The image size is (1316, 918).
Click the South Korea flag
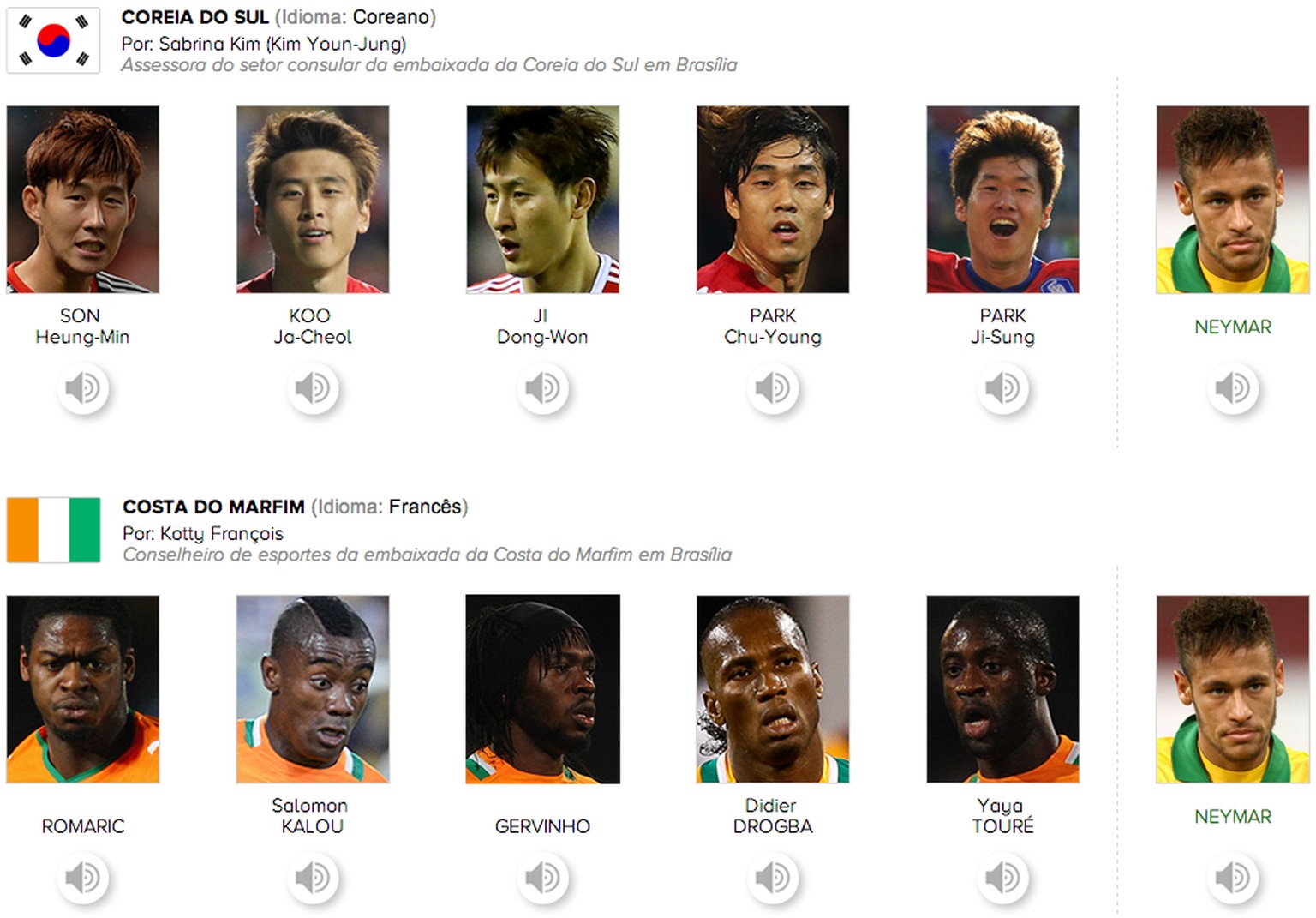[x=53, y=40]
